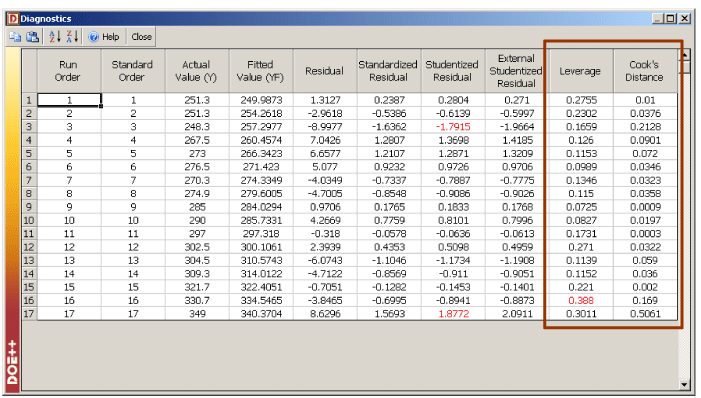Viewport: 701px width, 398px height.
Task: Open Help from the toolbar
Action: coord(104,37)
